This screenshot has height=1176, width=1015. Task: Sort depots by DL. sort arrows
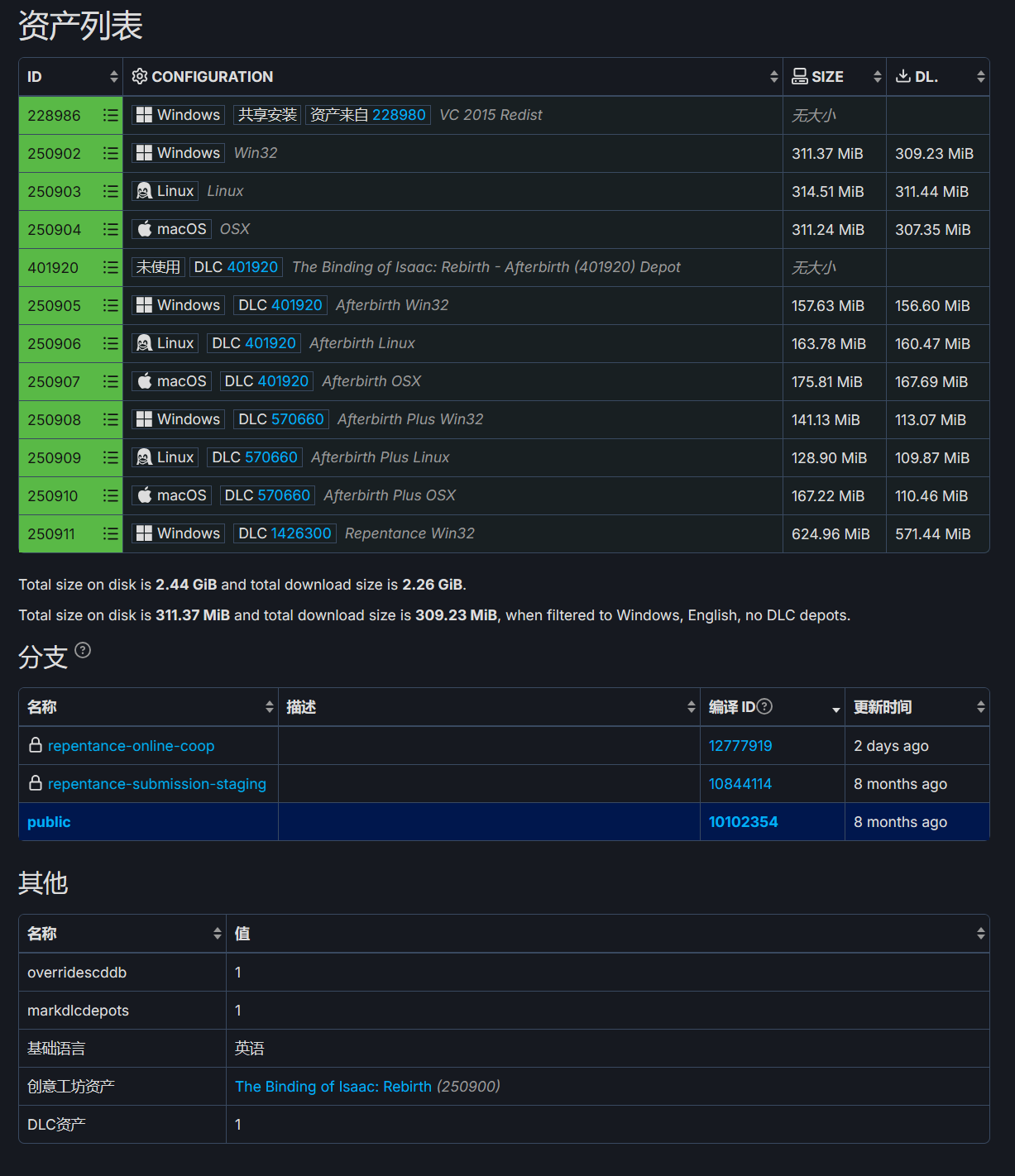coord(981,77)
